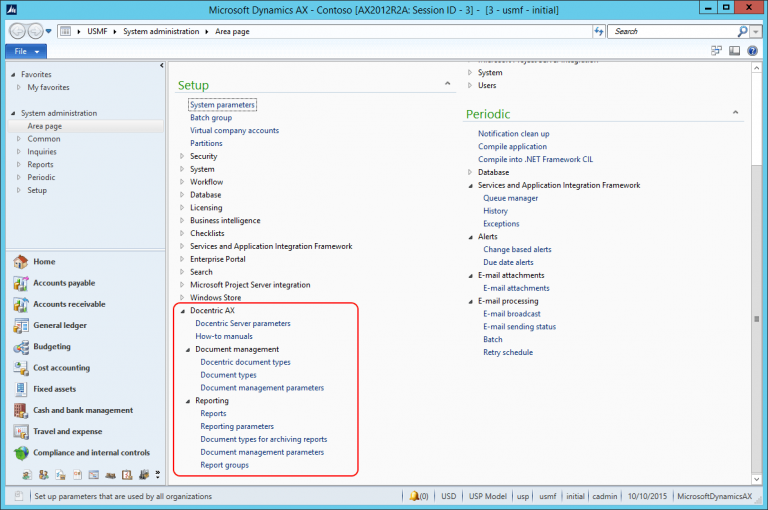Click the clipboard with box module icon
This screenshot has height=510, width=768.
[127, 475]
